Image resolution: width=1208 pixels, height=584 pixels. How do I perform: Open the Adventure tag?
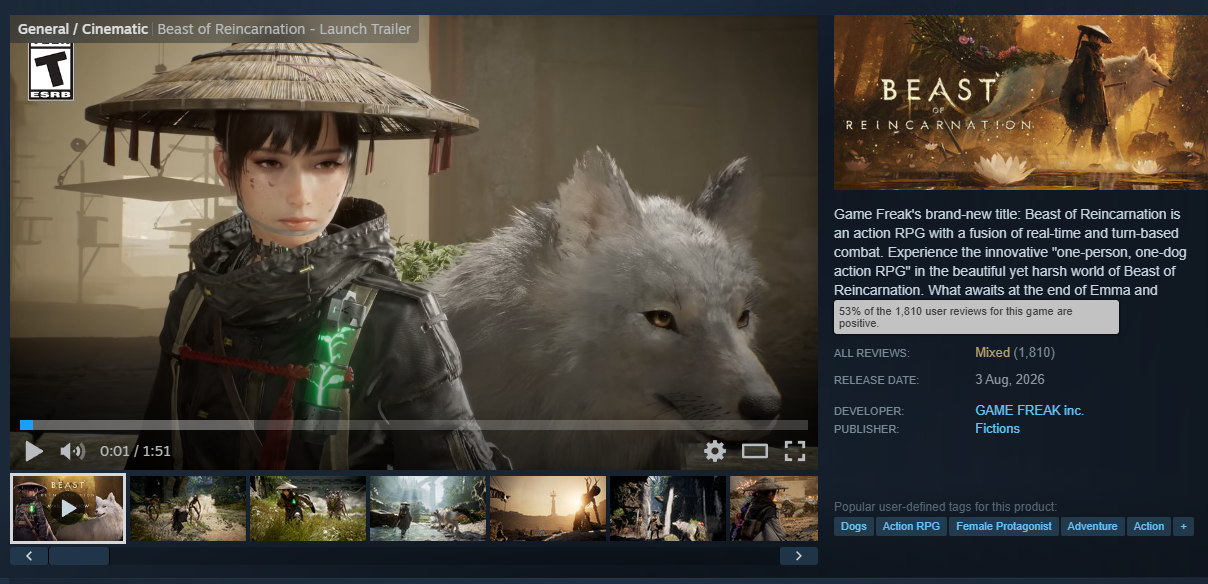(1092, 526)
